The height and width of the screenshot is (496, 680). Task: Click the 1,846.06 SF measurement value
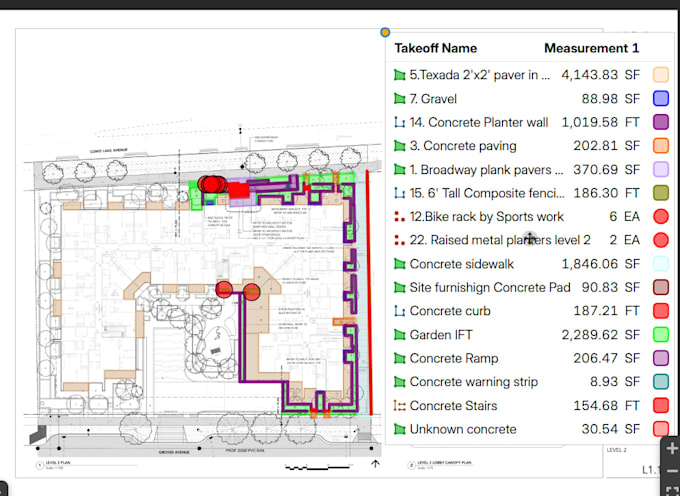[601, 264]
